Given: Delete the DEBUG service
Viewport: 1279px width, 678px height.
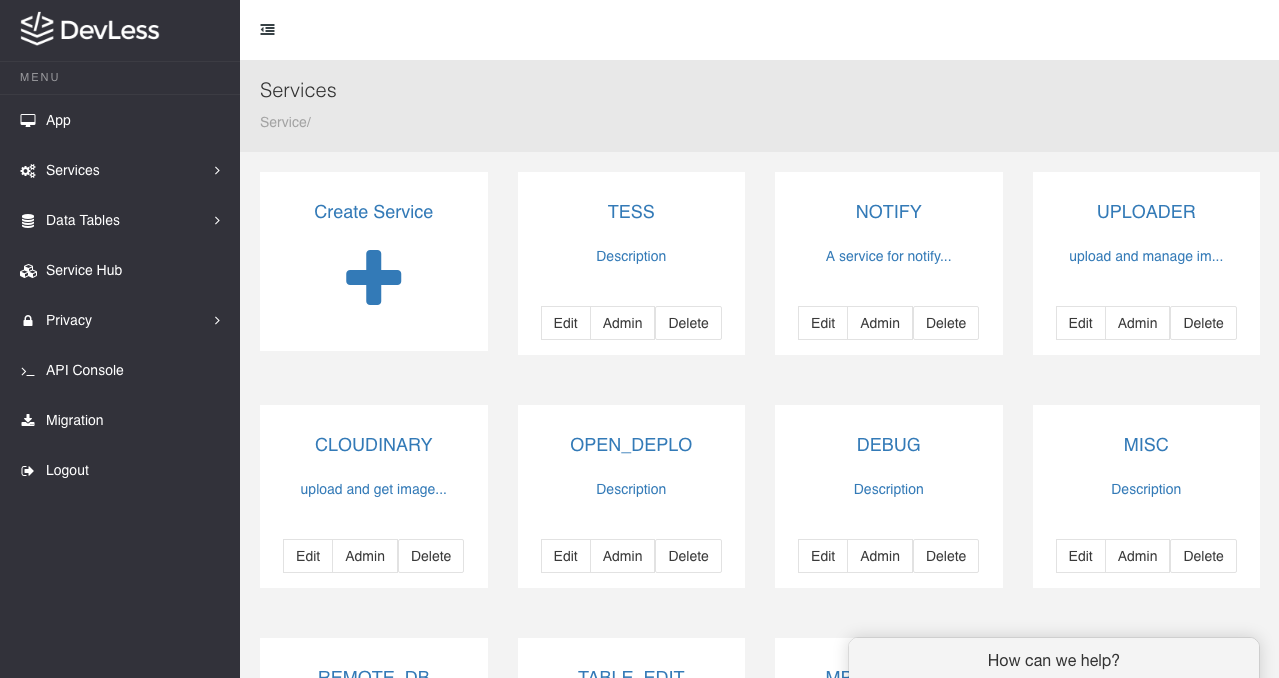Looking at the screenshot, I should pos(946,556).
